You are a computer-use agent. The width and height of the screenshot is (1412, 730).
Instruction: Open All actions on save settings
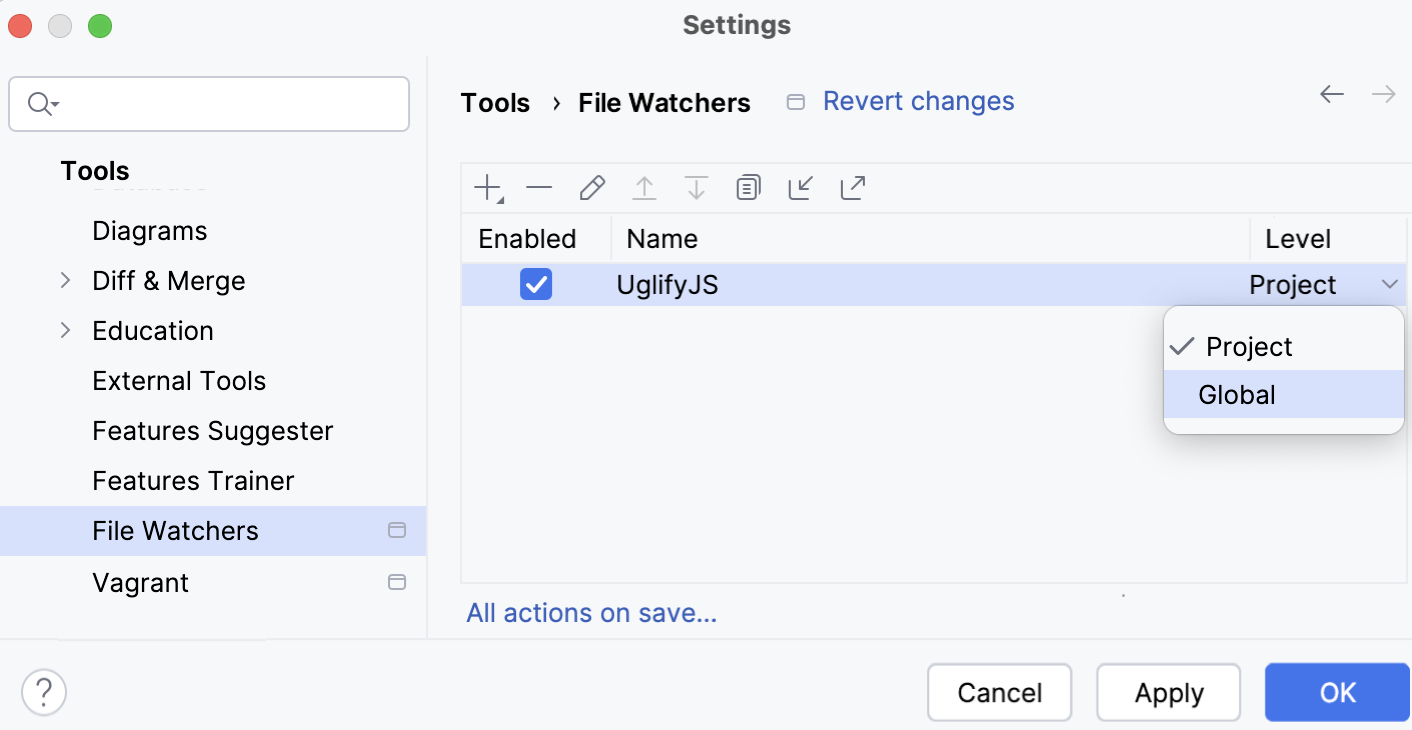click(x=590, y=612)
